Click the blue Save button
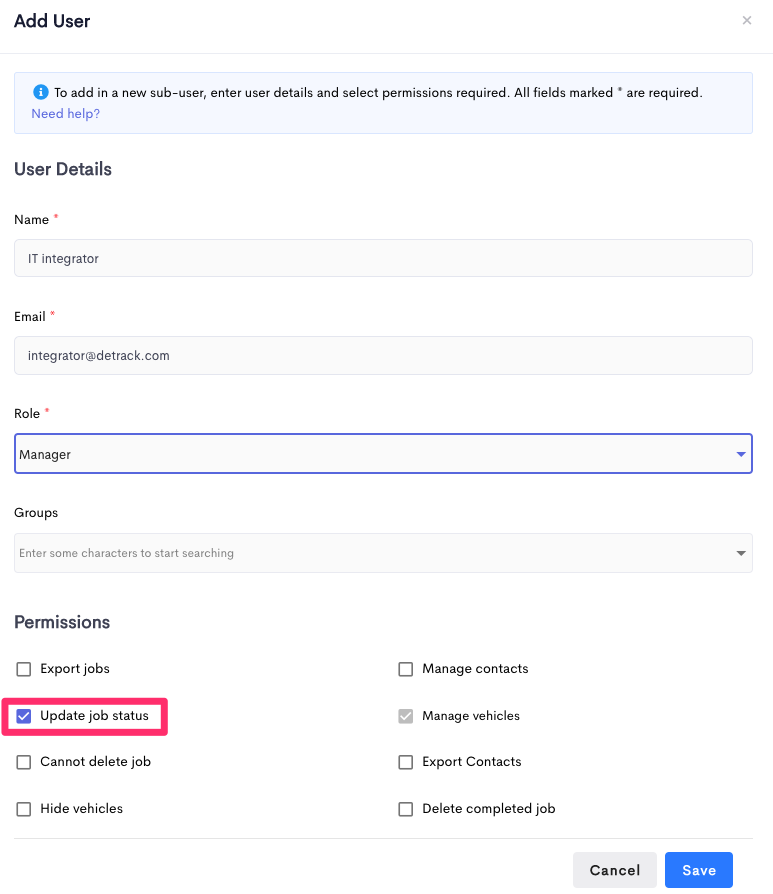The image size is (773, 894). pyautogui.click(x=698, y=870)
